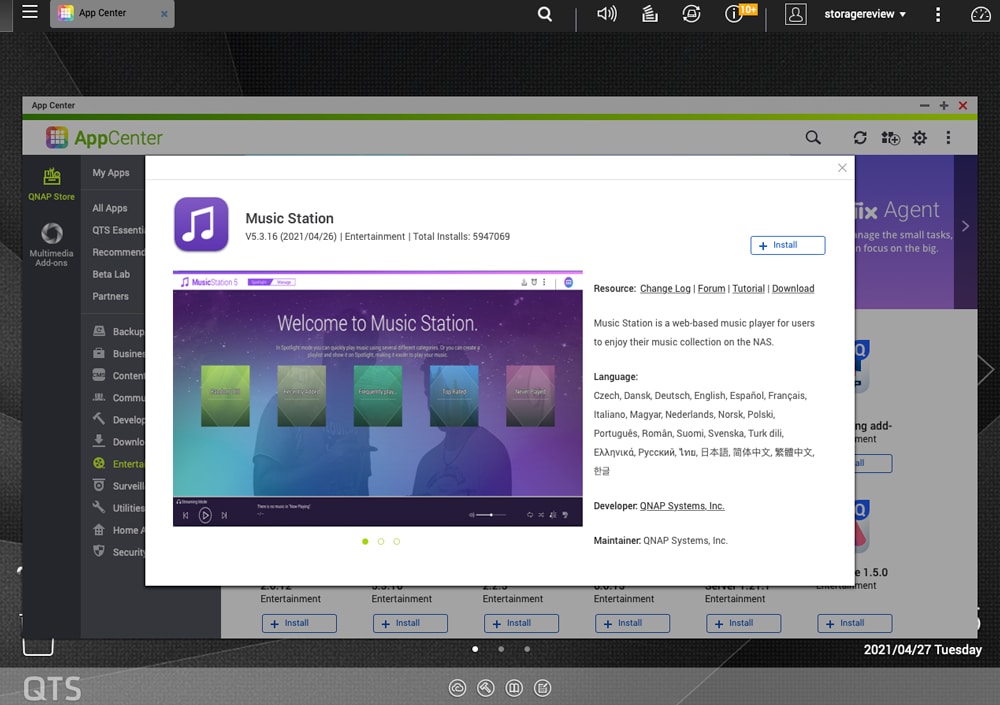The height and width of the screenshot is (705, 1000).
Task: Select Security category icon
Action: click(99, 551)
